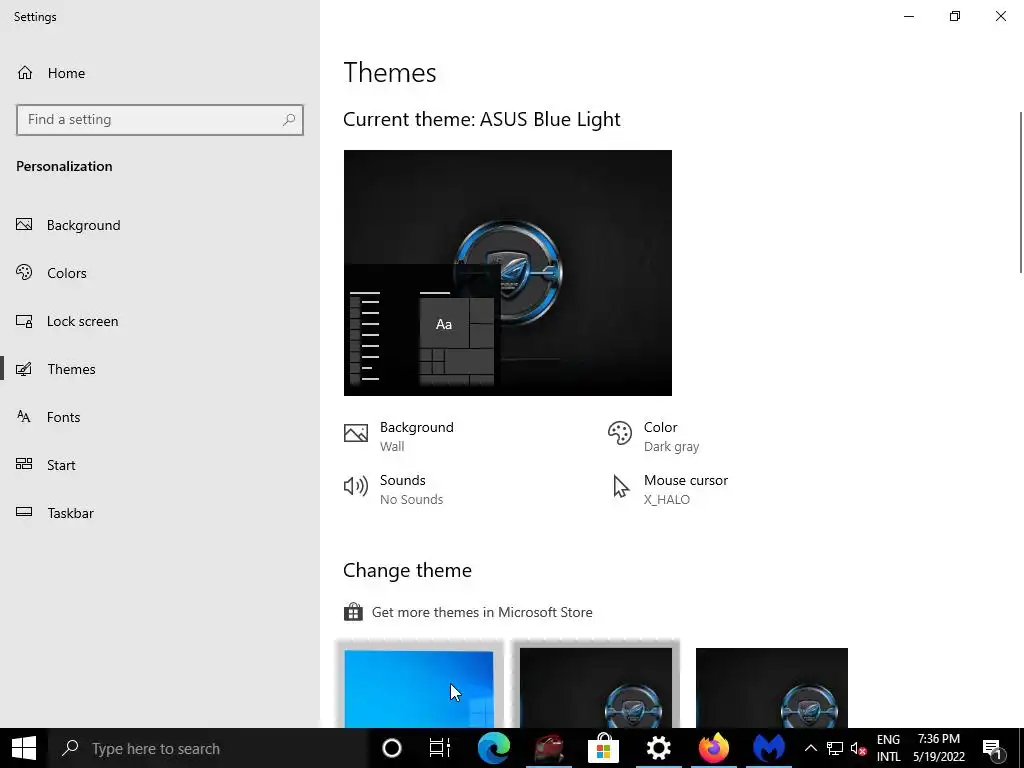
Task: Open Malwarebytes from the taskbar
Action: coord(768,748)
